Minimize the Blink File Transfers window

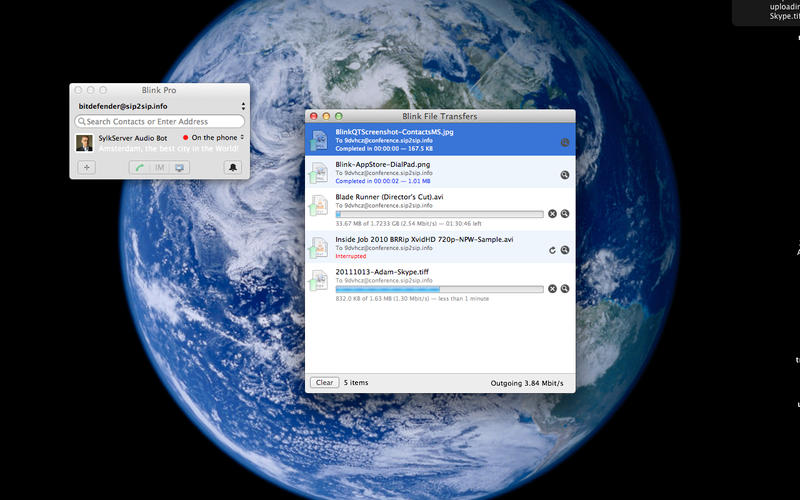(326, 116)
